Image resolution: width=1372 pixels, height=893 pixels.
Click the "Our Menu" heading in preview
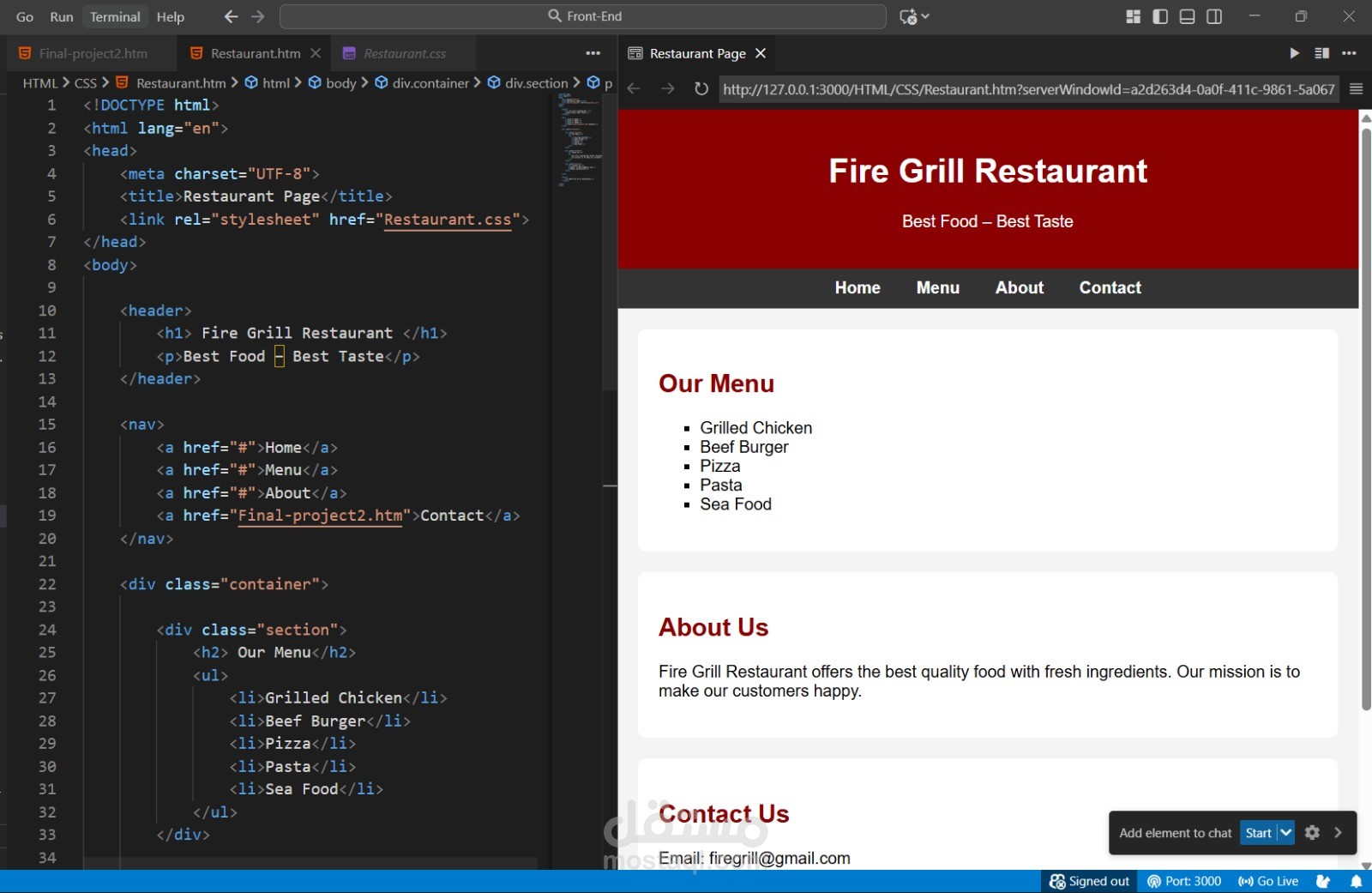coord(716,383)
